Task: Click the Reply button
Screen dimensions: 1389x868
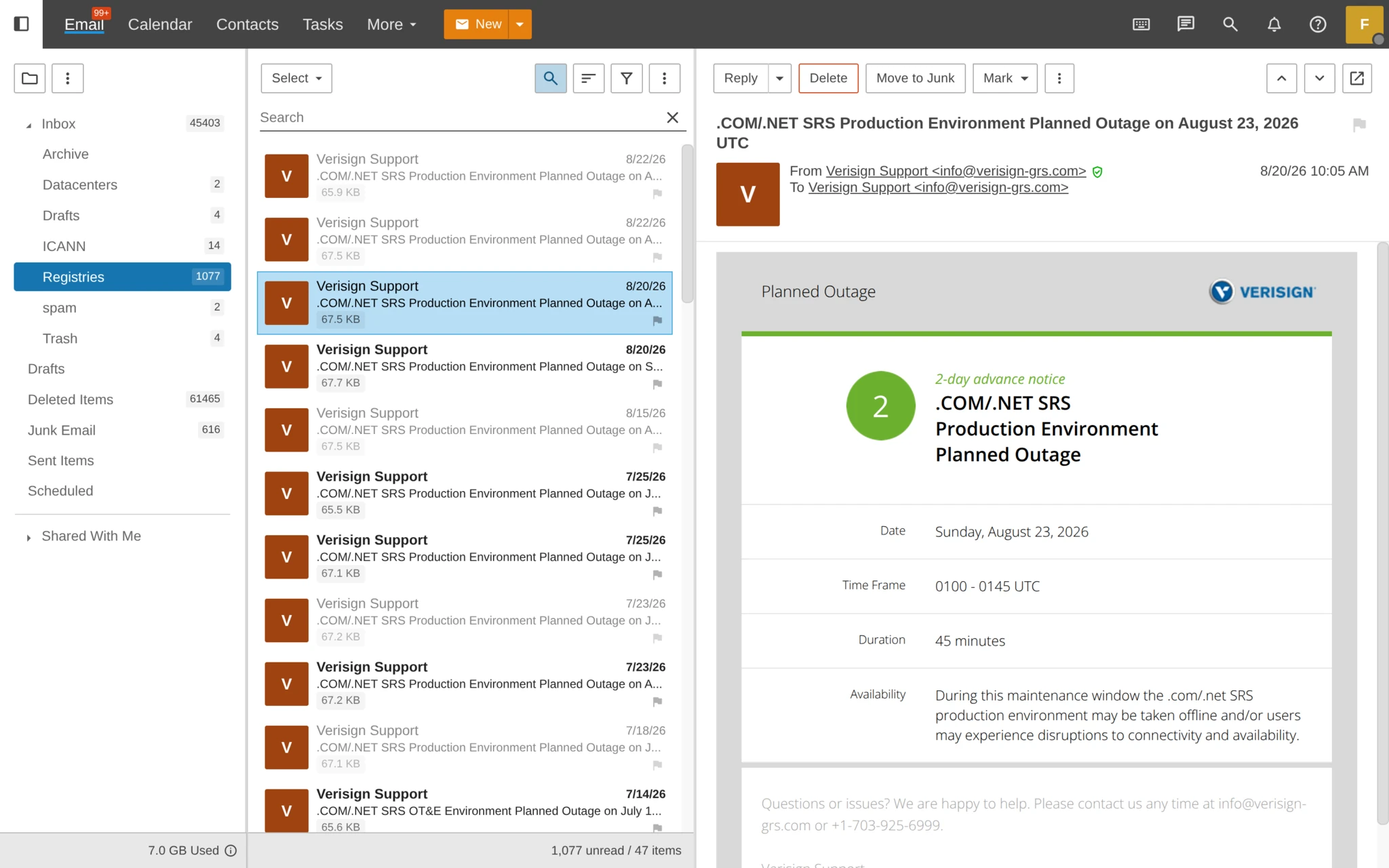Action: pyautogui.click(x=741, y=78)
